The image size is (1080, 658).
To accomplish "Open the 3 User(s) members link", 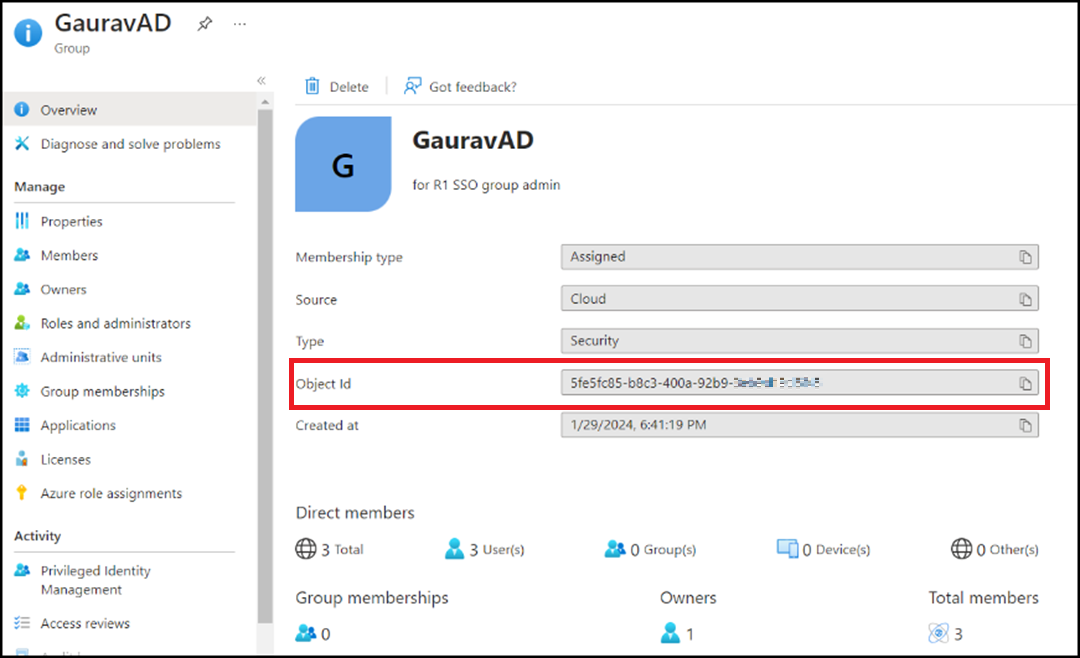I will [x=485, y=549].
